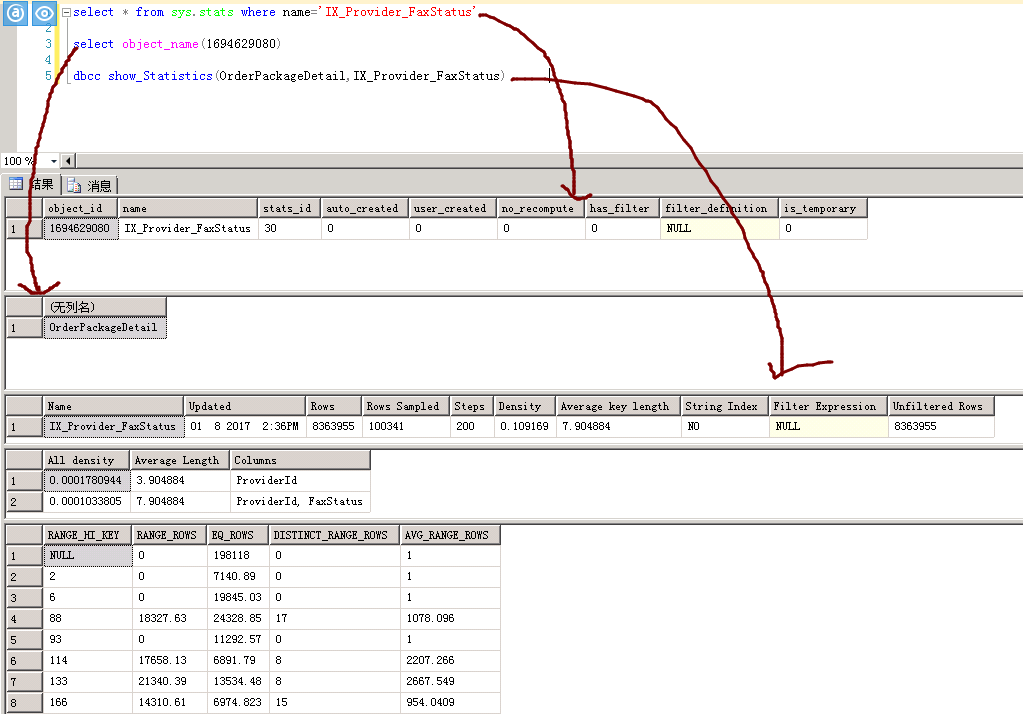Screen dimensions: 1023x714
Task: Select the OrderPackageDetail result cell
Action: click(x=104, y=328)
